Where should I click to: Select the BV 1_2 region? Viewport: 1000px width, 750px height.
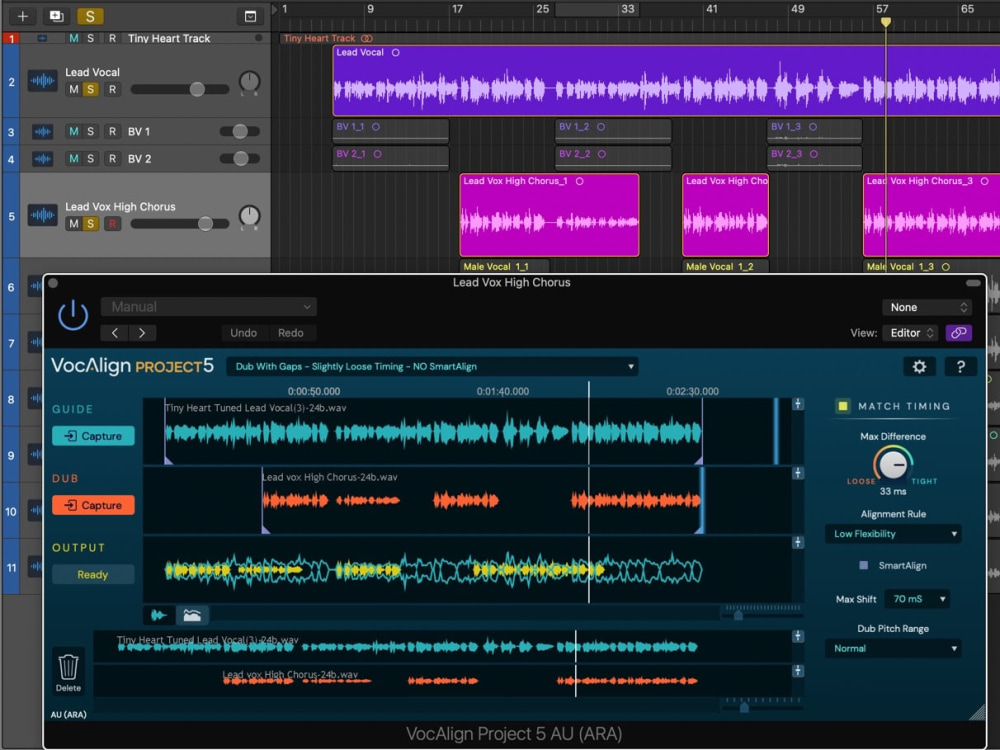pos(613,131)
